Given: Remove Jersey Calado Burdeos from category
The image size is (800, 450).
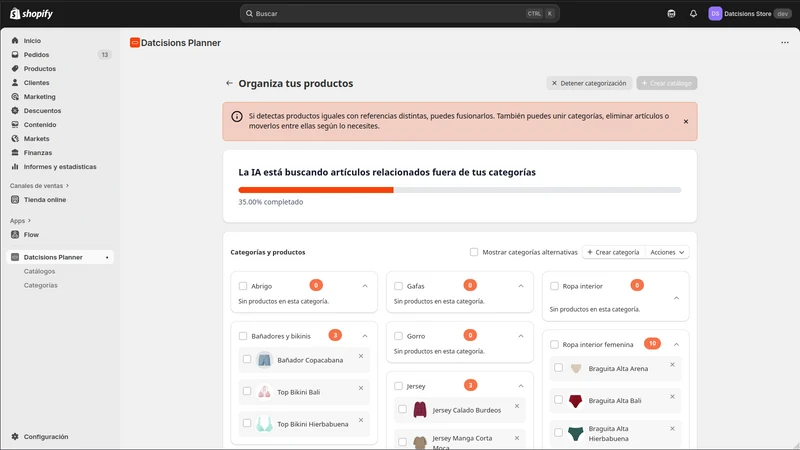Looking at the screenshot, I should pyautogui.click(x=517, y=406).
